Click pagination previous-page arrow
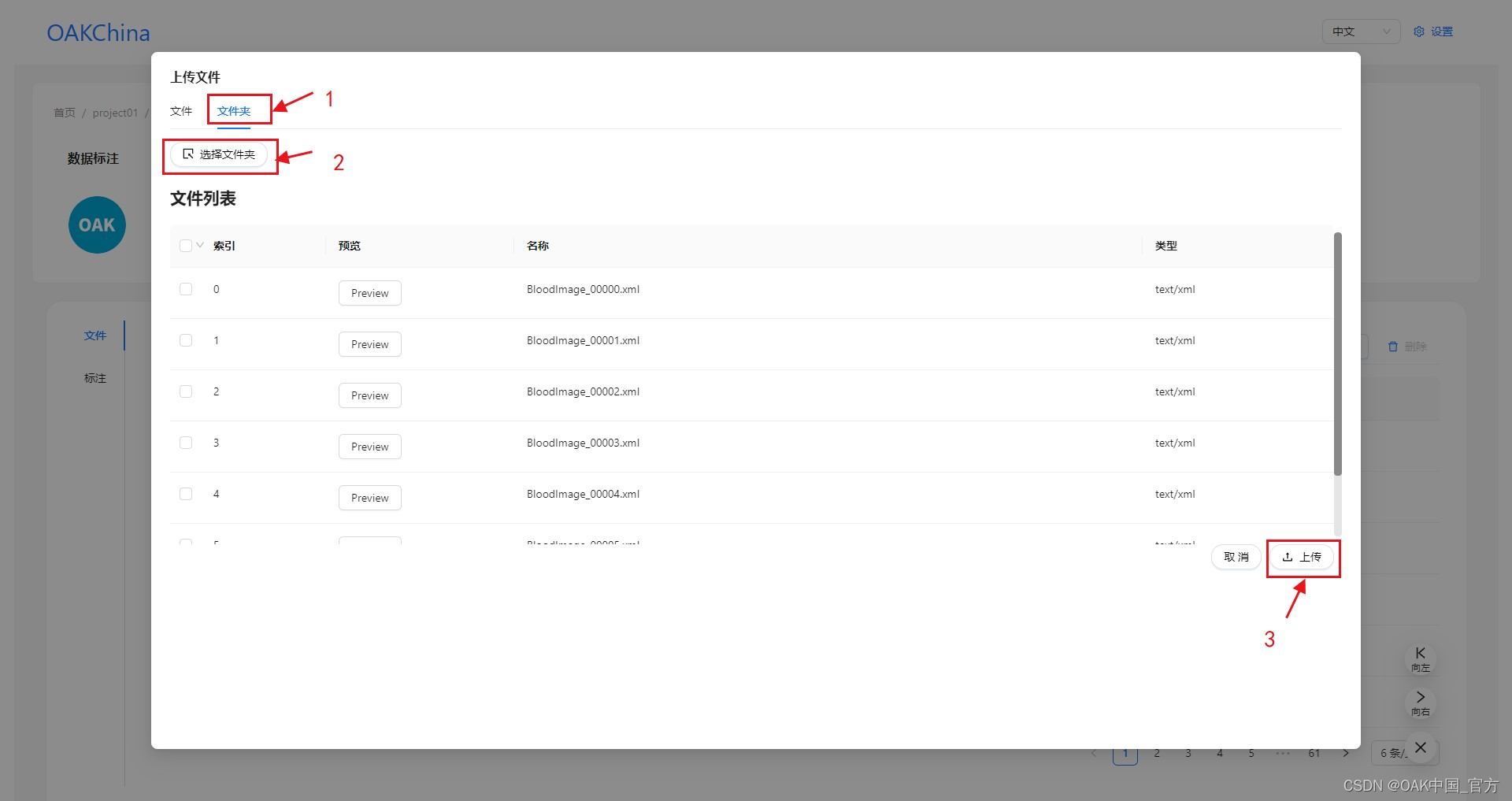 pos(1094,753)
